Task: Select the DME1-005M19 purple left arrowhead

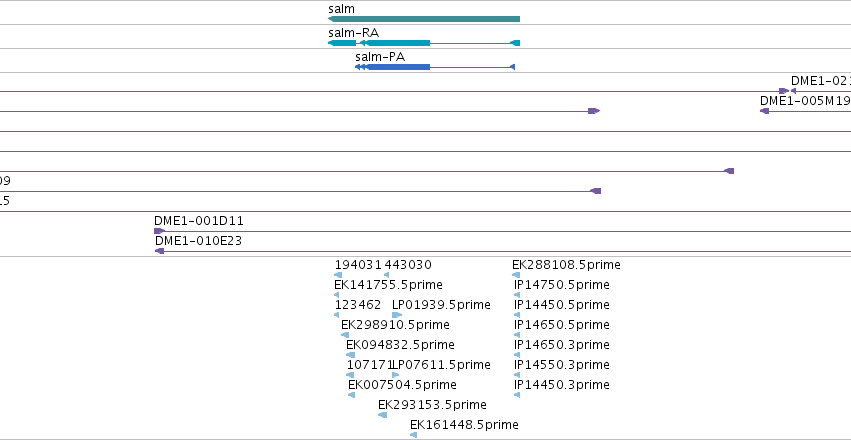Action: [764, 111]
